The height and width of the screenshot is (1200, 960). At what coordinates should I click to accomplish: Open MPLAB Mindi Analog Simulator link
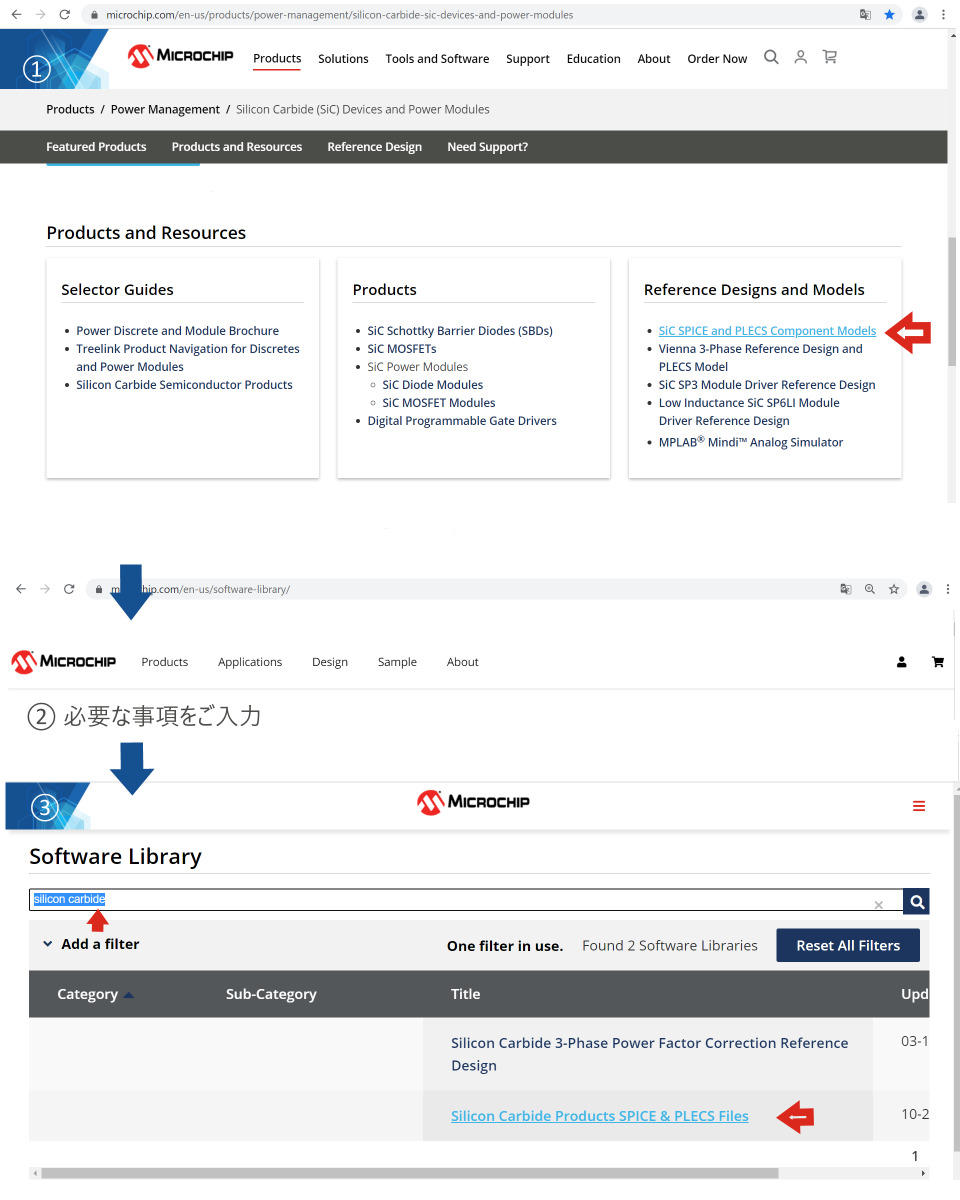pyautogui.click(x=751, y=442)
